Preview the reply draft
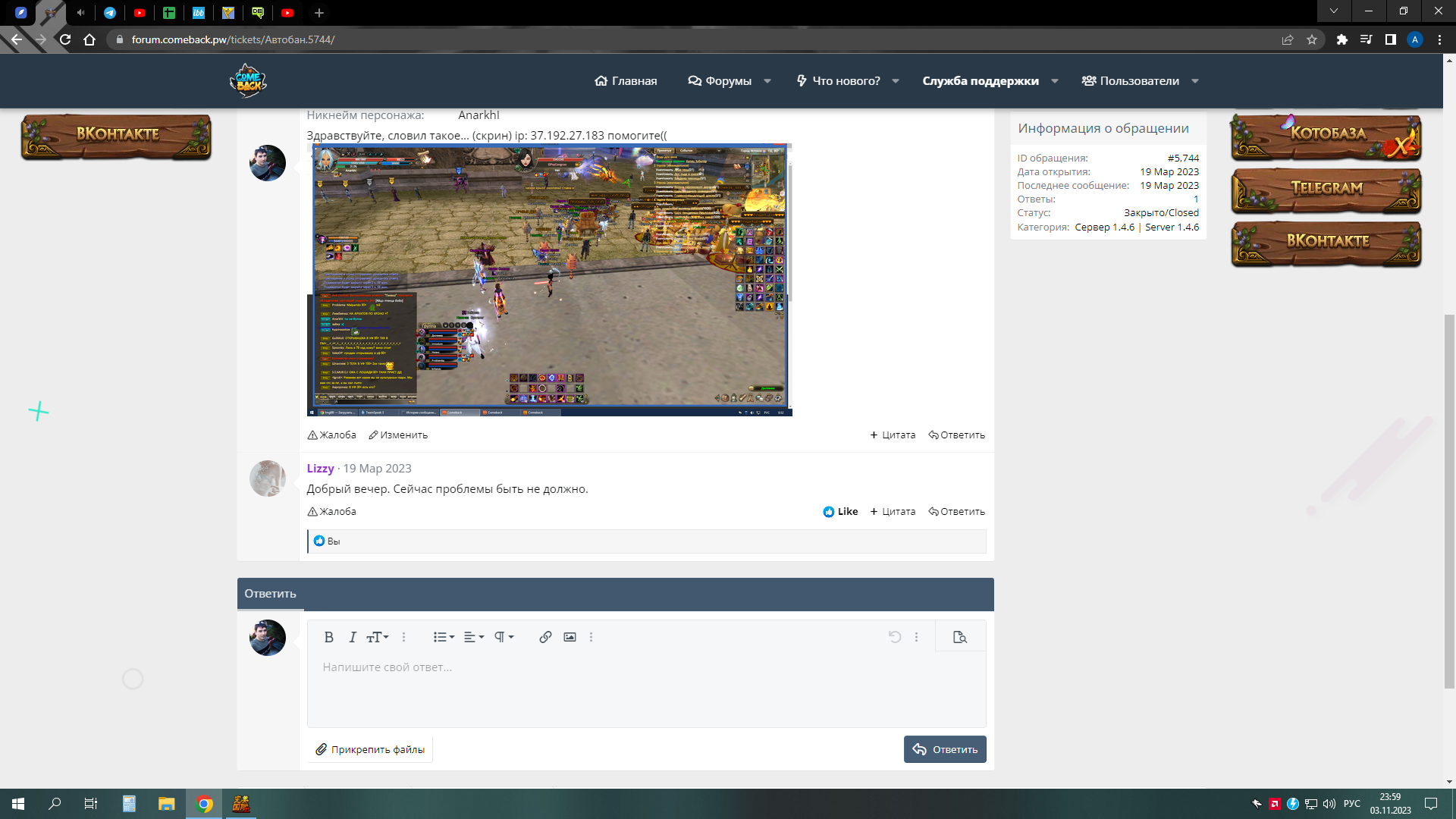 960,637
